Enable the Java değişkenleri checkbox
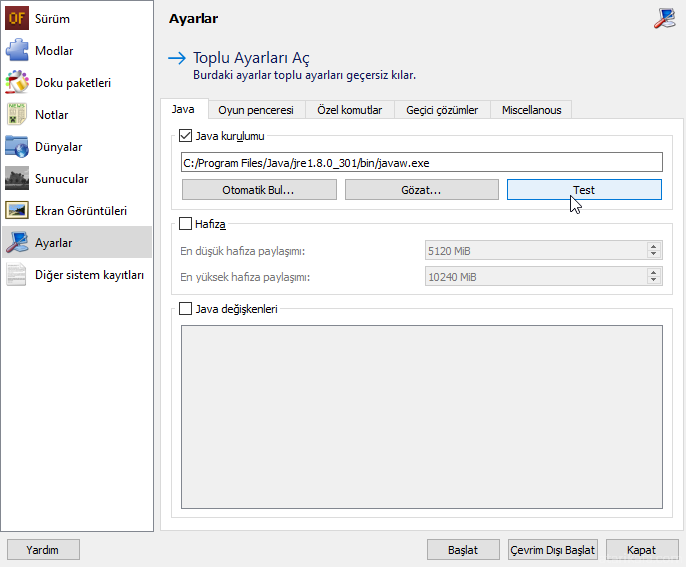The height and width of the screenshot is (567, 686). [x=186, y=308]
